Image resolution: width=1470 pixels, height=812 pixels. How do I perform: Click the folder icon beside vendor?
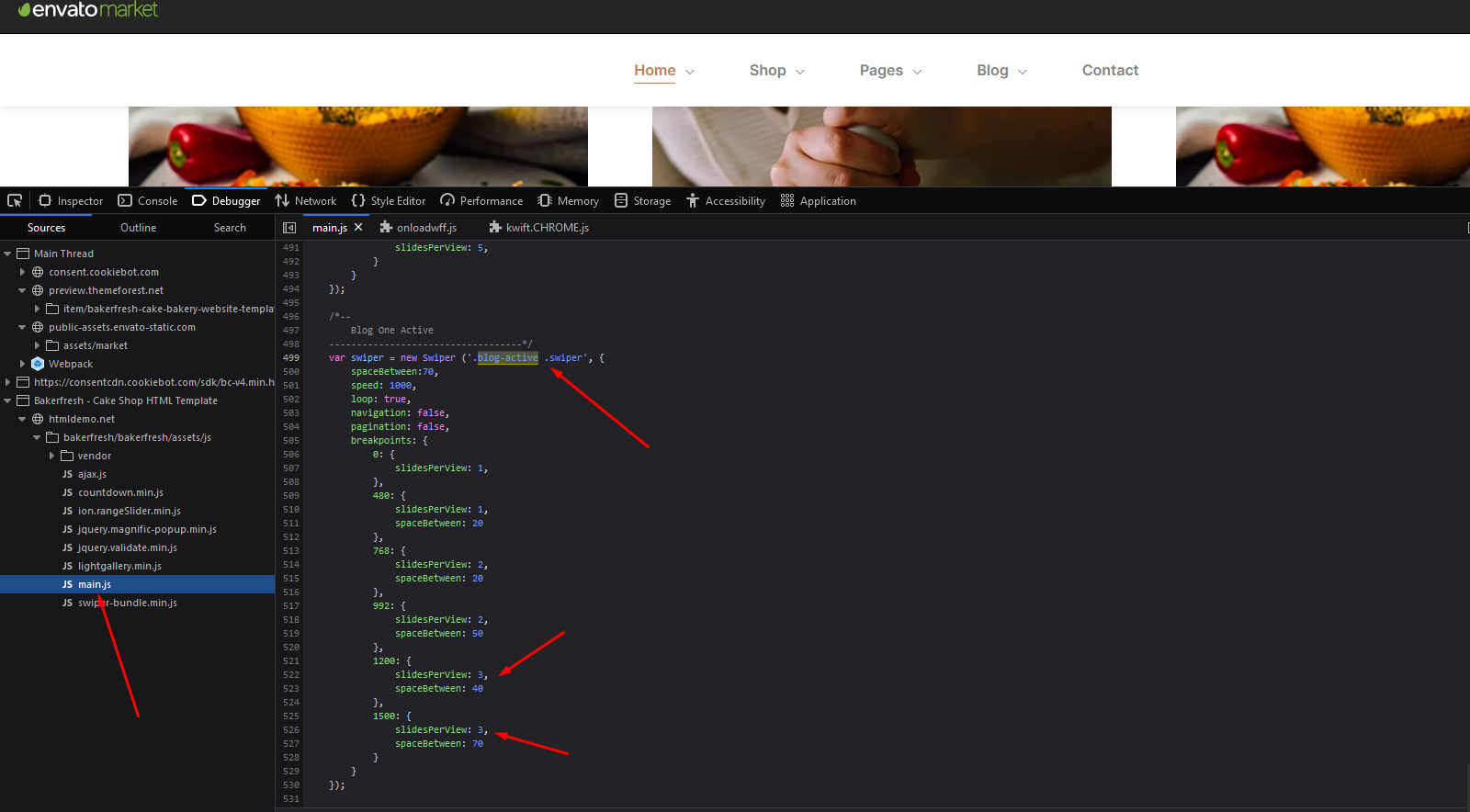tap(67, 456)
